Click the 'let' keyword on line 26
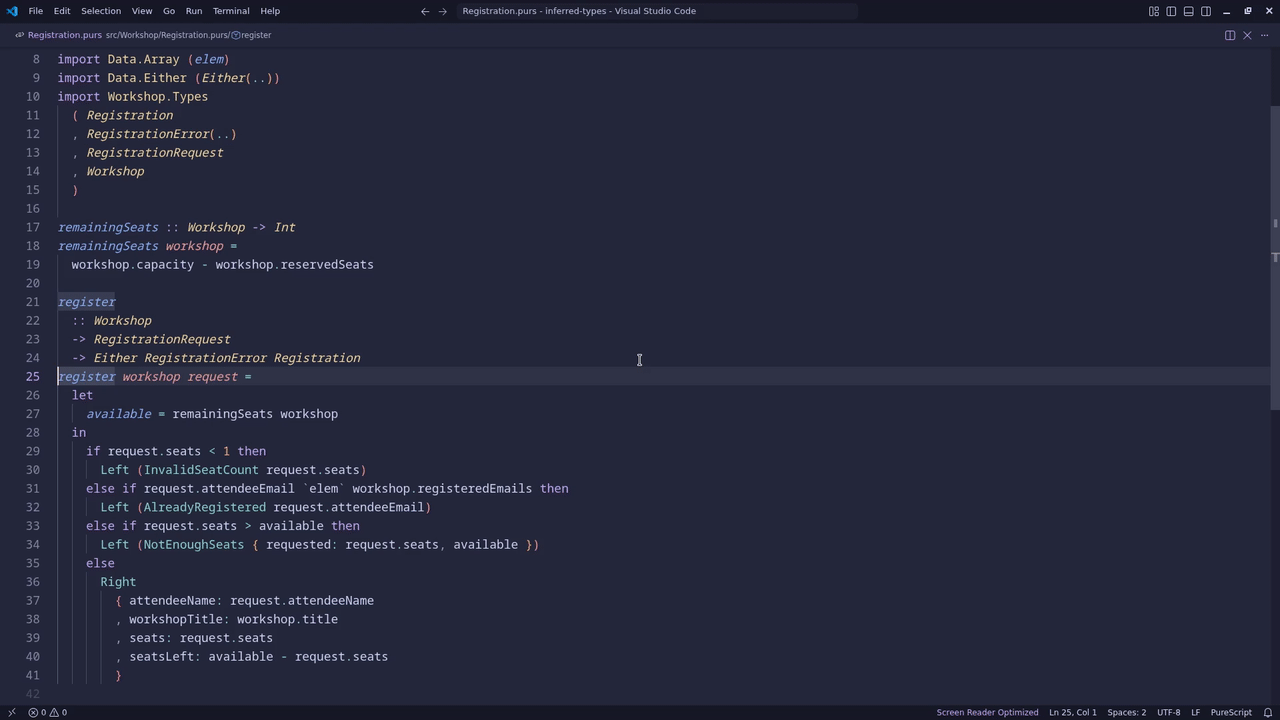Screen dimensions: 1280x720 pos(83,395)
